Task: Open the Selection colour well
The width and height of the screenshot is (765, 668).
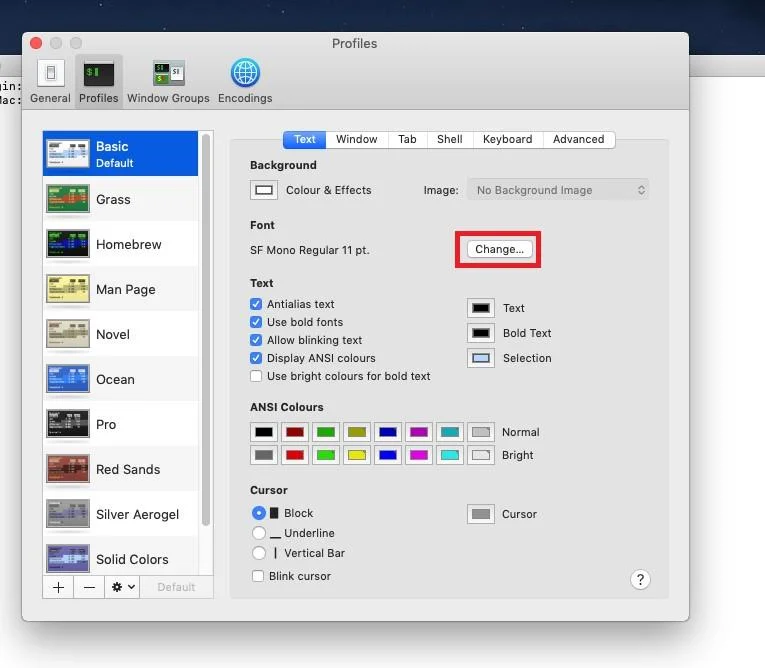Action: [481, 358]
